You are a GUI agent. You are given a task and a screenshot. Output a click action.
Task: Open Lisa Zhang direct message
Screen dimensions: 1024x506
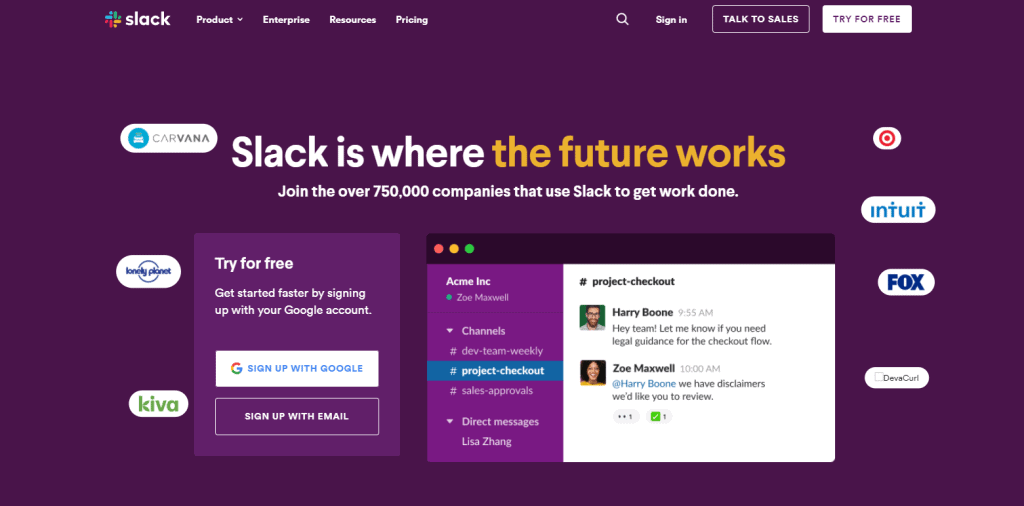tap(487, 441)
